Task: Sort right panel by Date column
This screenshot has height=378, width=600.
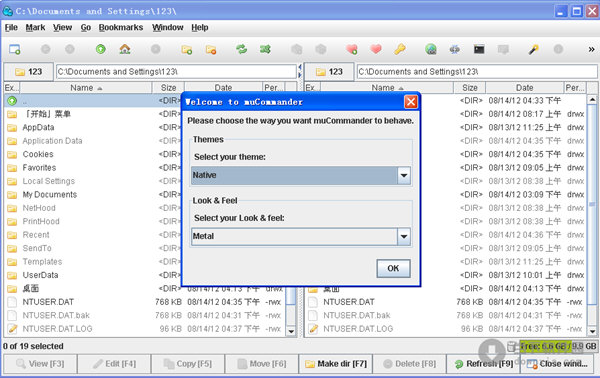Action: click(524, 88)
